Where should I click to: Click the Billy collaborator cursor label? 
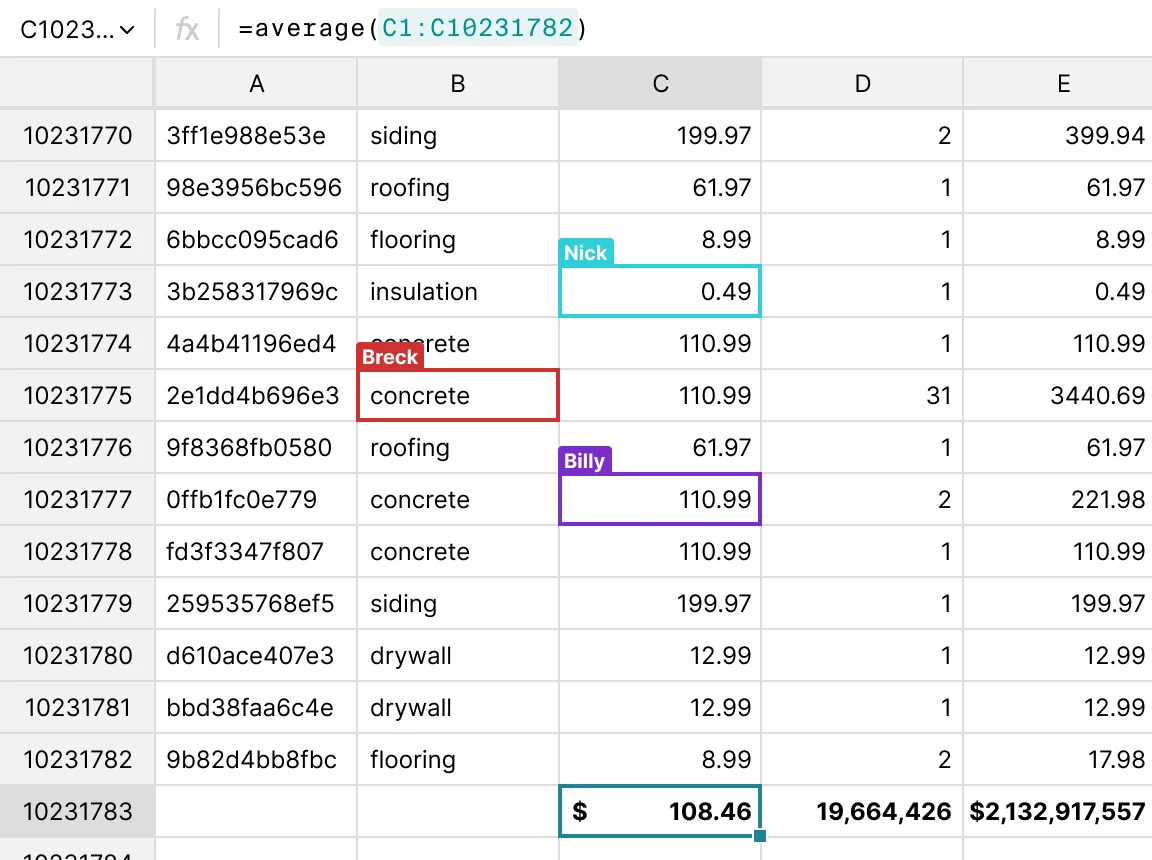[584, 461]
